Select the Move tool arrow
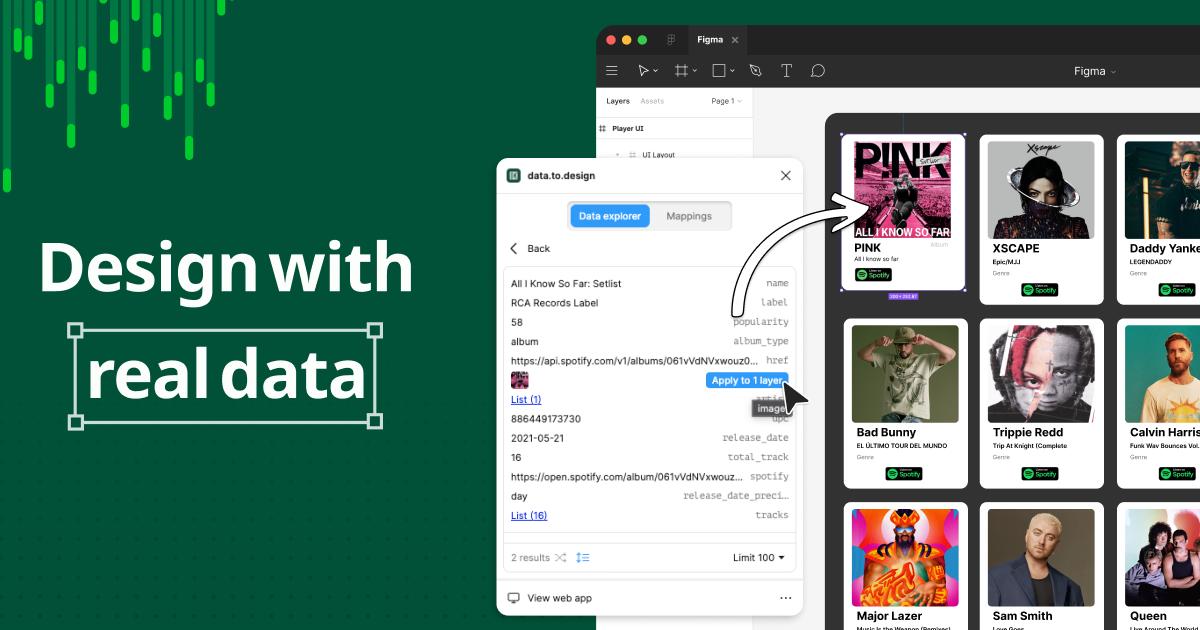The height and width of the screenshot is (630, 1200). [x=643, y=71]
